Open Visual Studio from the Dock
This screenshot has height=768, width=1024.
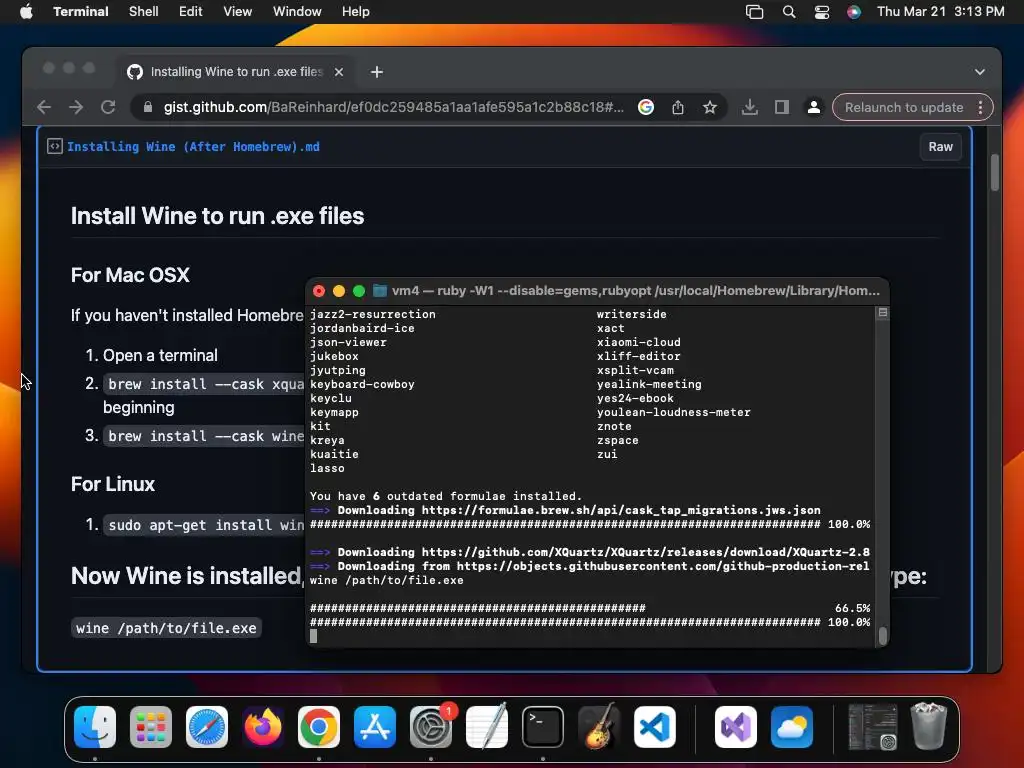pos(736,727)
